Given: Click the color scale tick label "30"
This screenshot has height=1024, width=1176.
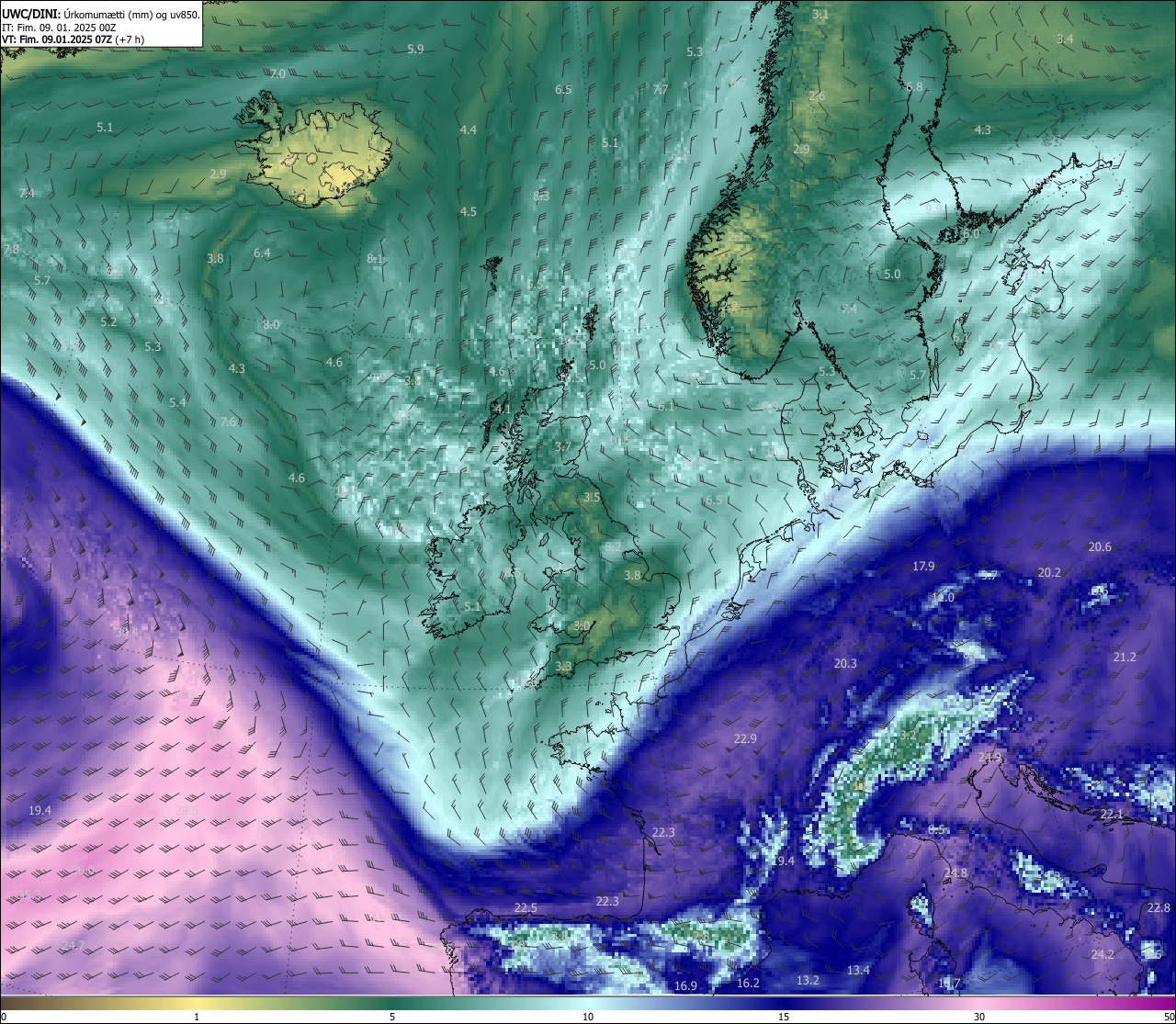Looking at the screenshot, I should pos(979,1017).
